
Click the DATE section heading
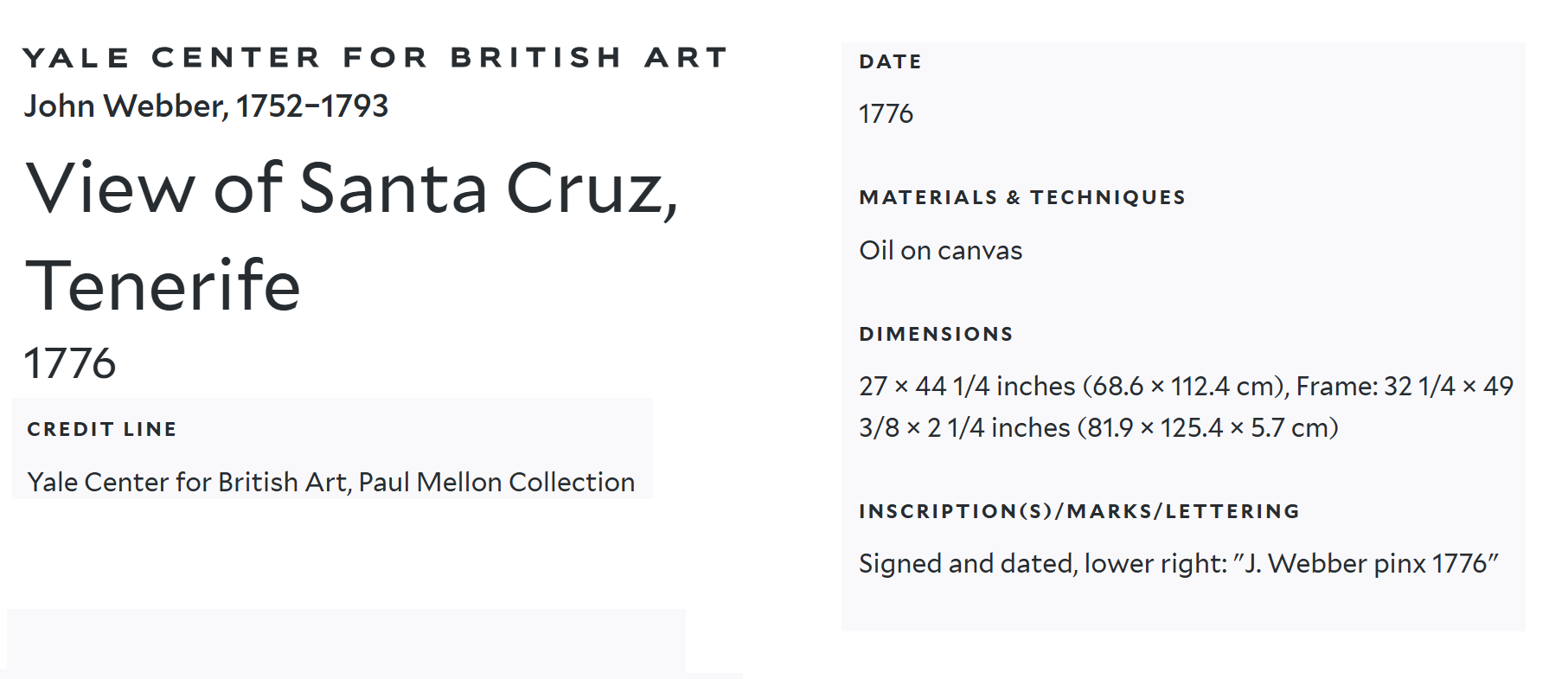[890, 62]
